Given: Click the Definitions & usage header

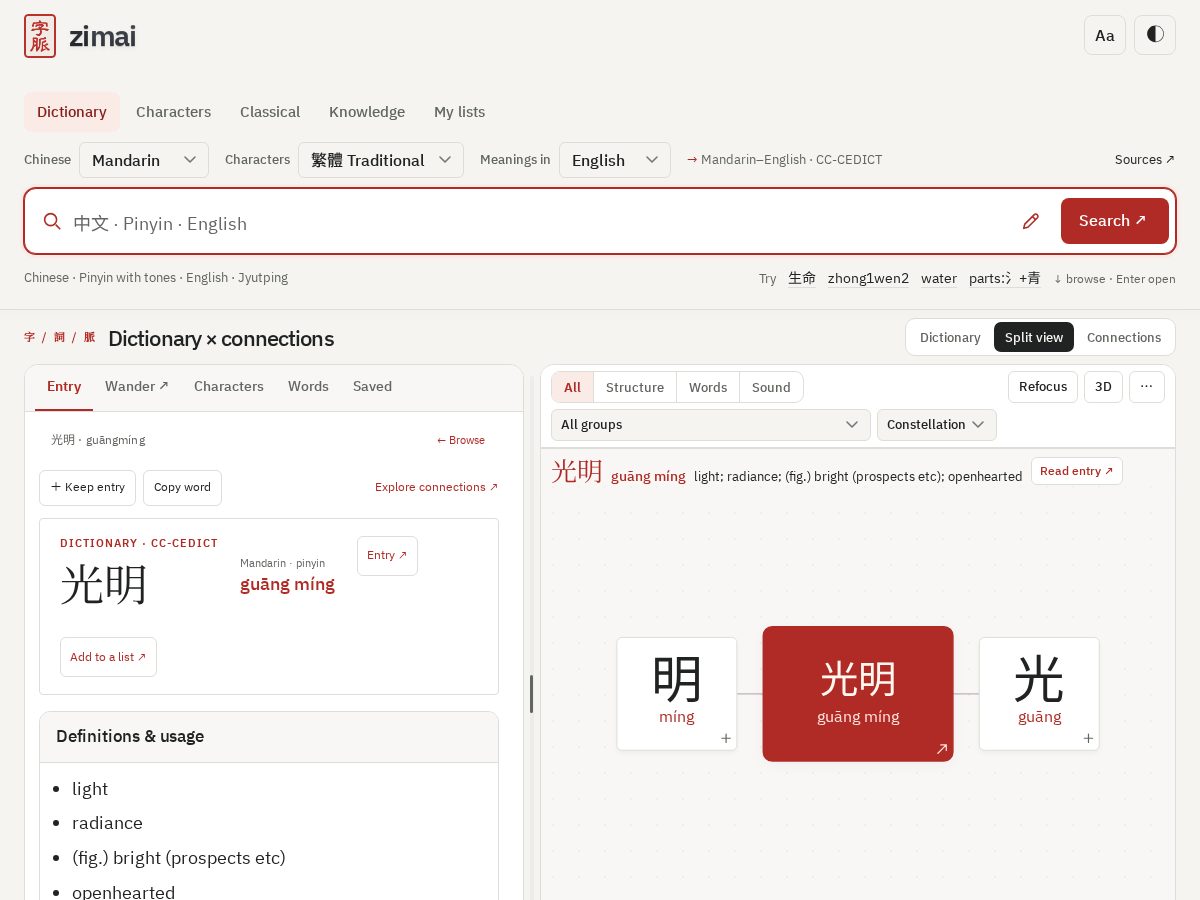Looking at the screenshot, I should [x=269, y=737].
